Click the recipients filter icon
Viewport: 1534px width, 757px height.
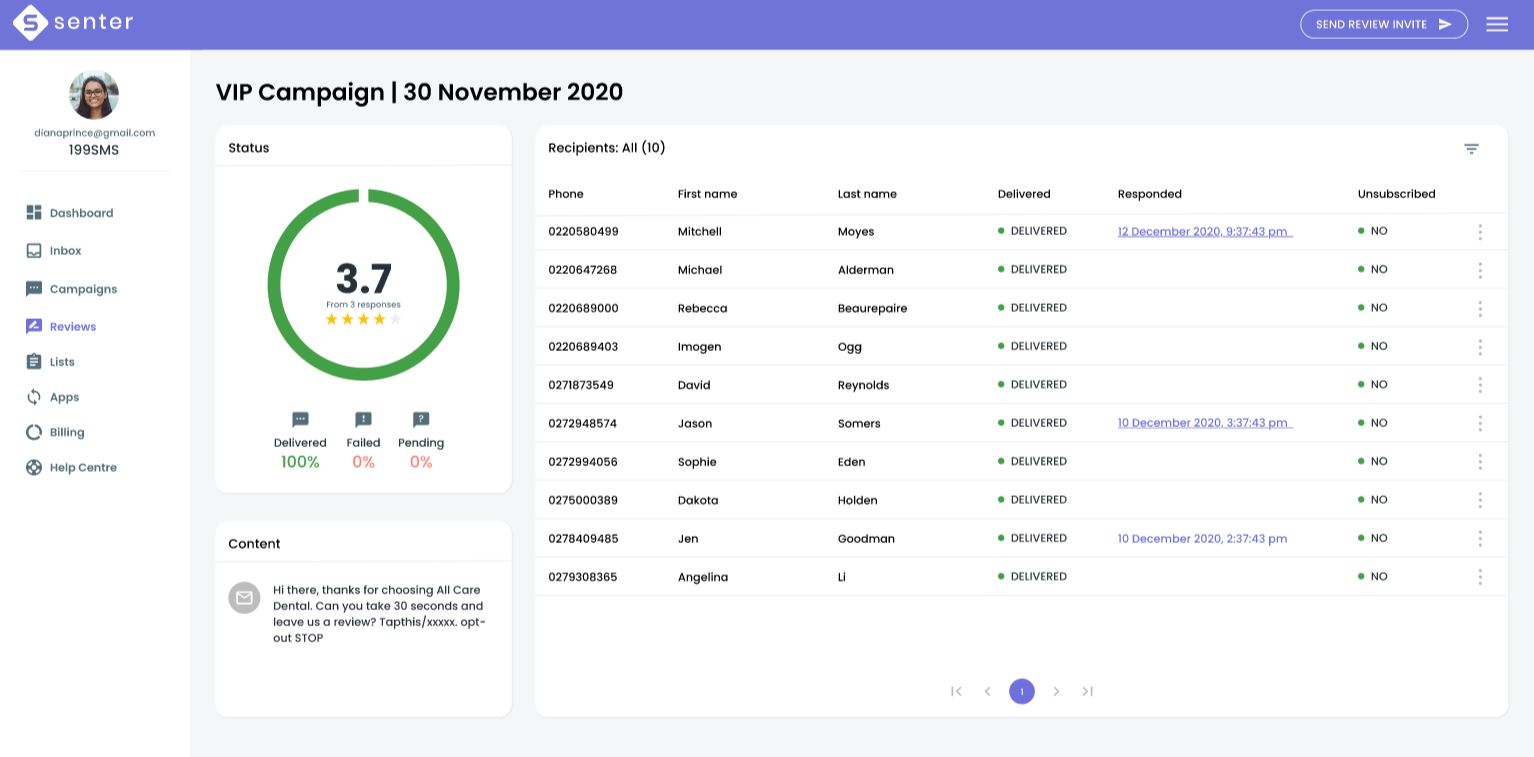(x=1471, y=149)
